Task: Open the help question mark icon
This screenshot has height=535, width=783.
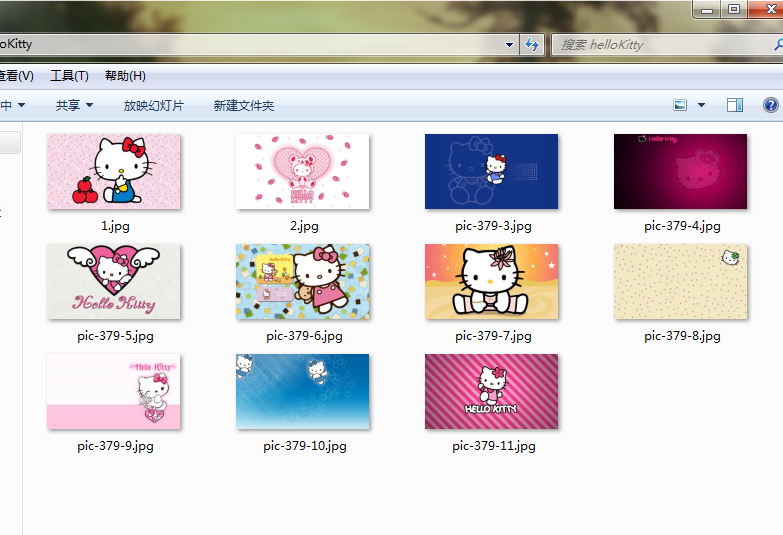Action: pyautogui.click(x=771, y=105)
